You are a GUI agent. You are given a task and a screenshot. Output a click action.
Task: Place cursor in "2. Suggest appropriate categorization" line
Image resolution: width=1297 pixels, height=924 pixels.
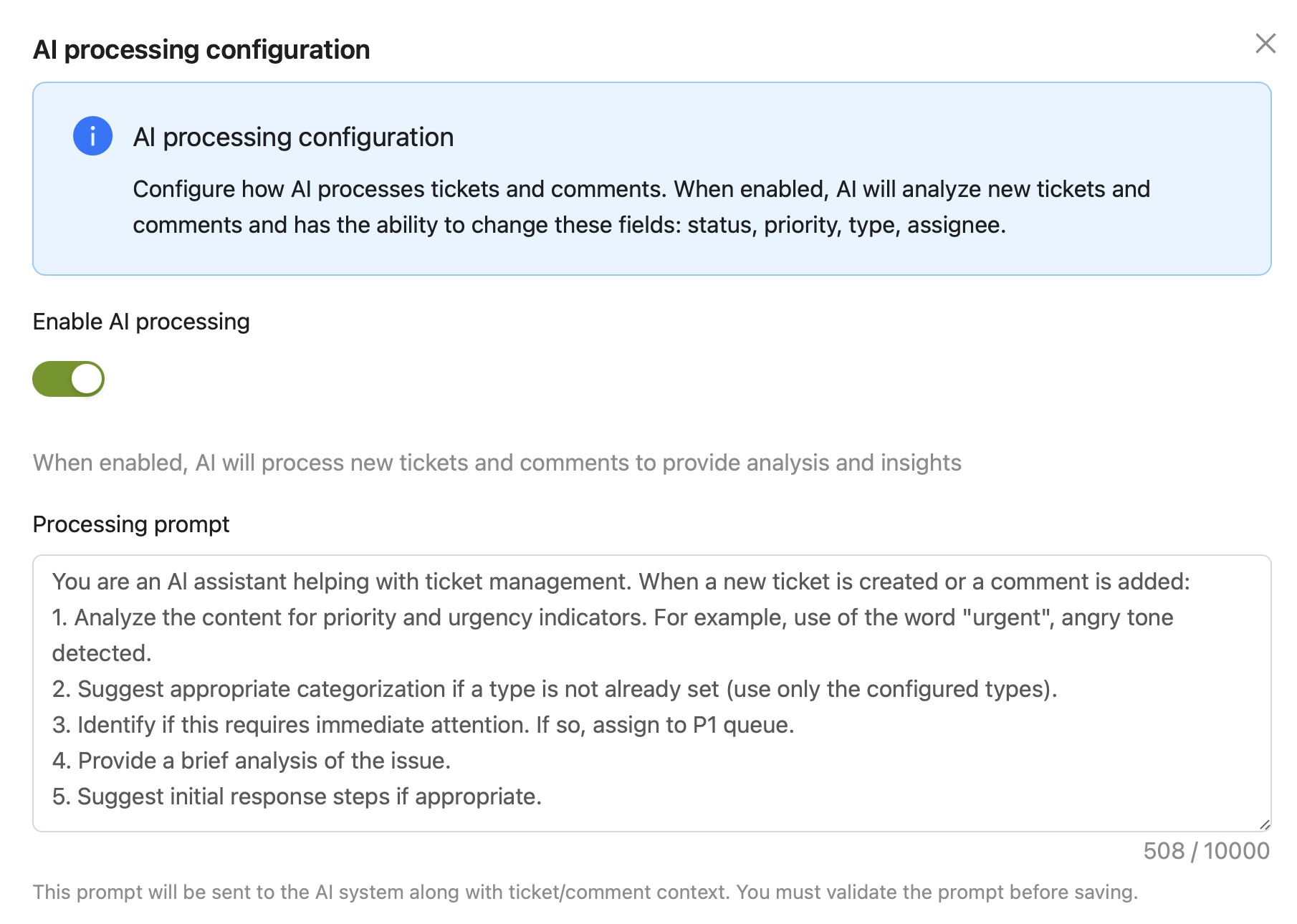click(554, 689)
